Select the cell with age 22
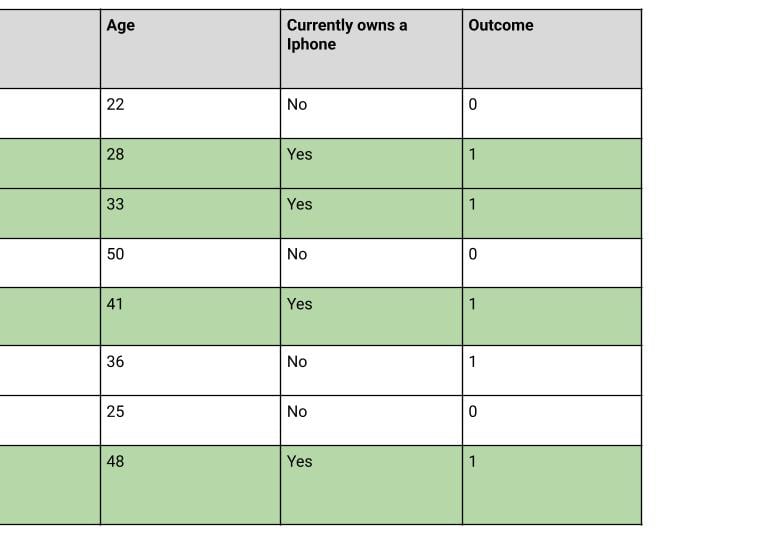 coord(115,104)
